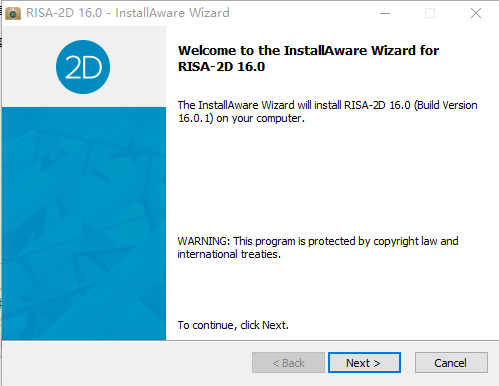The height and width of the screenshot is (386, 499).
Task: Click the Next > button
Action: (x=364, y=363)
